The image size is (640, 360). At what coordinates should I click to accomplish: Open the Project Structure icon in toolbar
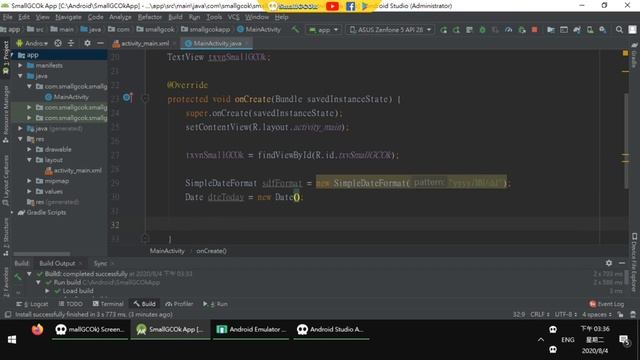click(551, 30)
